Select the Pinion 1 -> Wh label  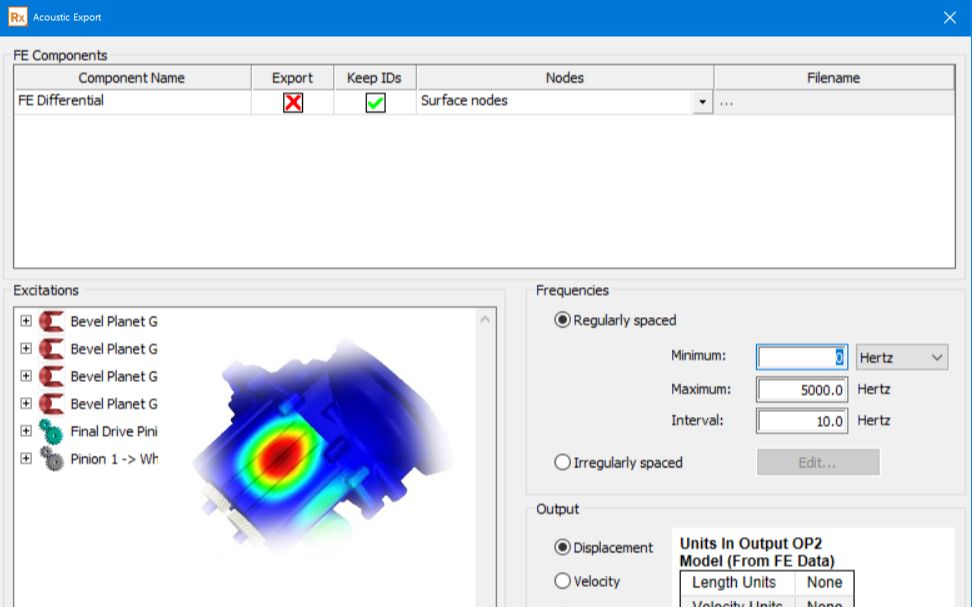click(114, 459)
